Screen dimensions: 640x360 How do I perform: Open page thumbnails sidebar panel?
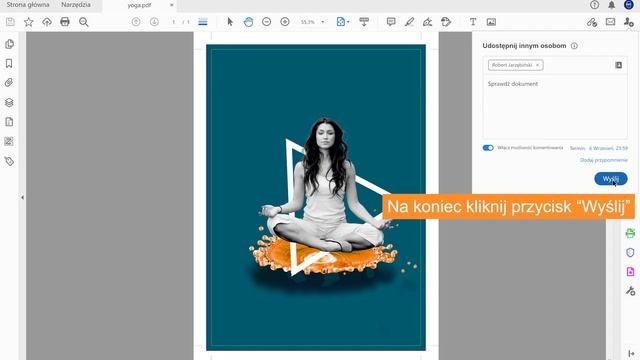coord(9,44)
